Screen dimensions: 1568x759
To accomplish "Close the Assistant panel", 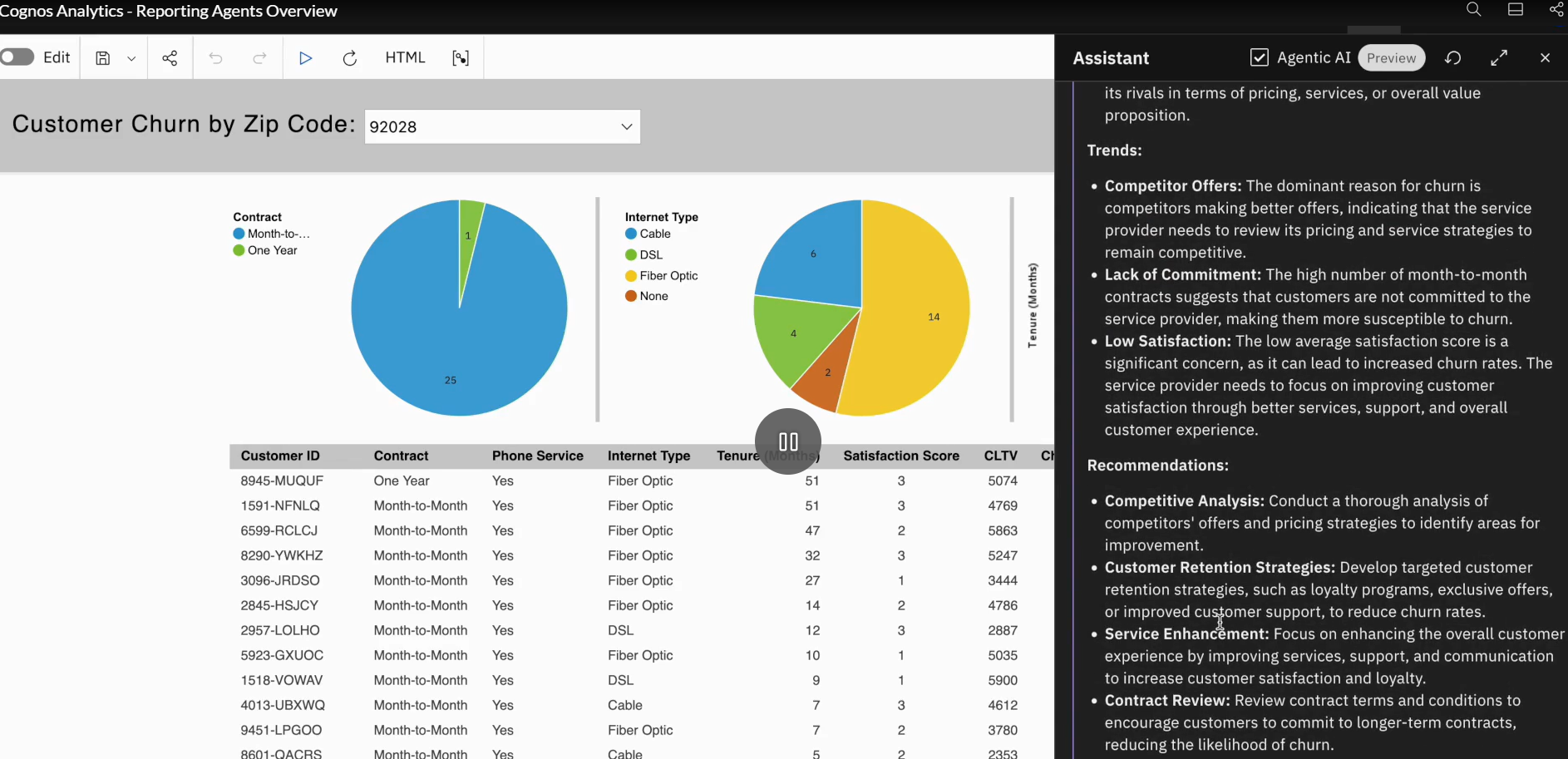I will tap(1545, 58).
